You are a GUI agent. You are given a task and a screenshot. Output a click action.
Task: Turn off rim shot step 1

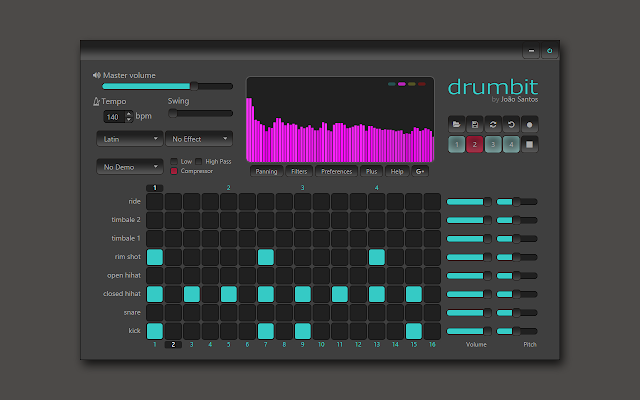coord(155,257)
